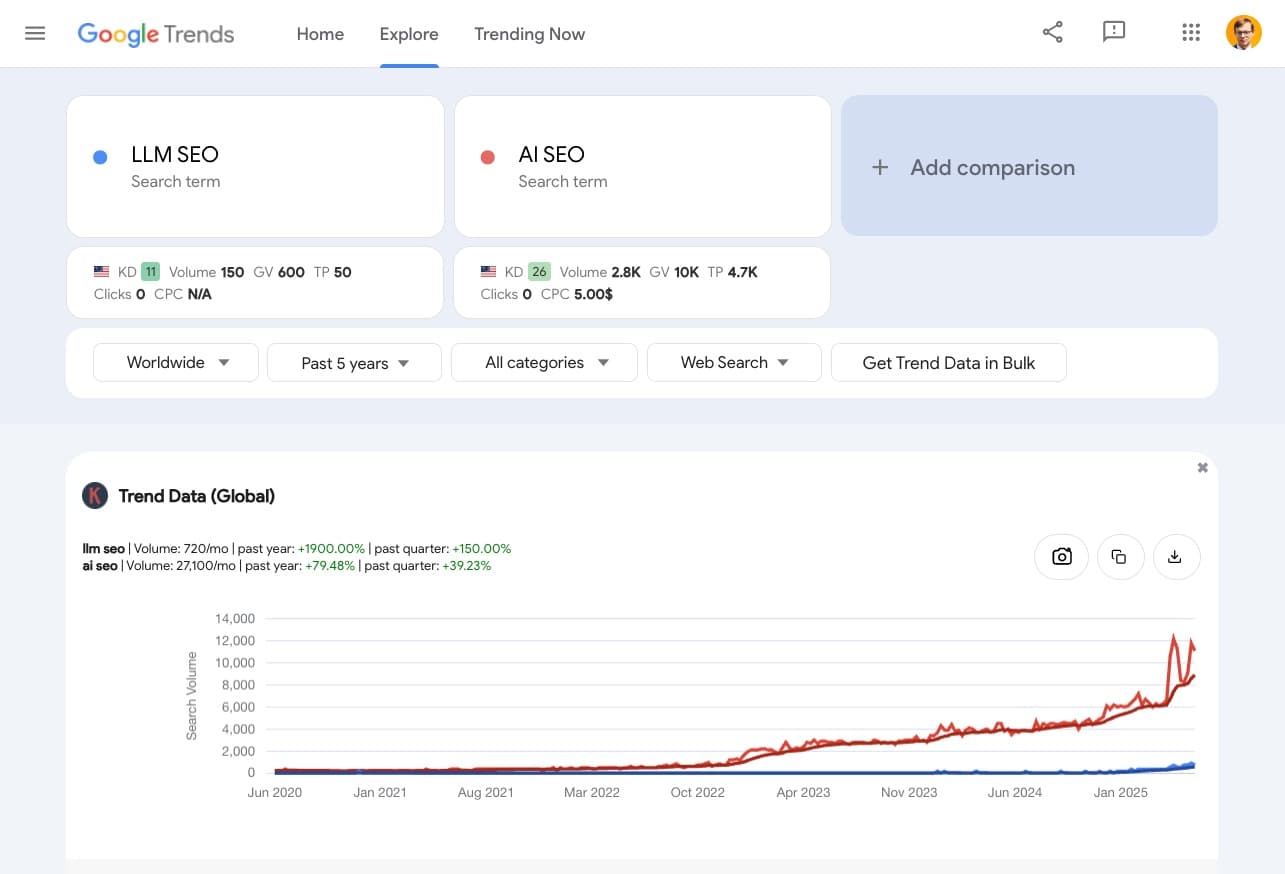
Task: Click the Volume 2.8K value
Action: [x=625, y=272]
